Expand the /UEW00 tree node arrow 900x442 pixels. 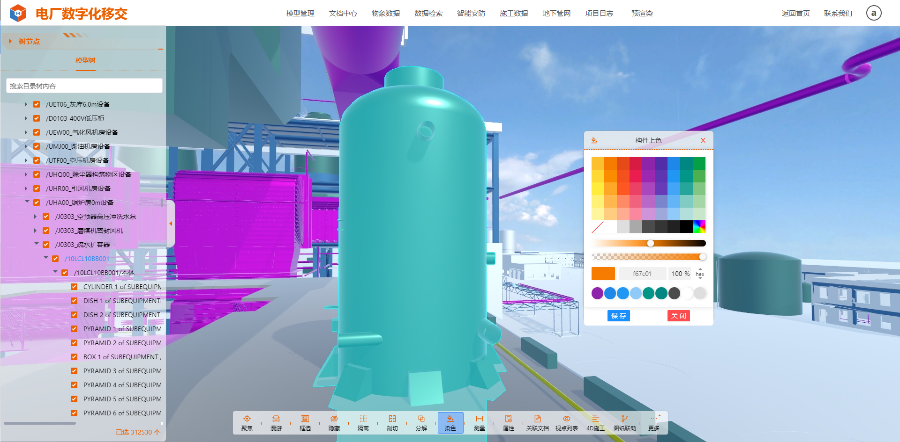tap(26, 132)
